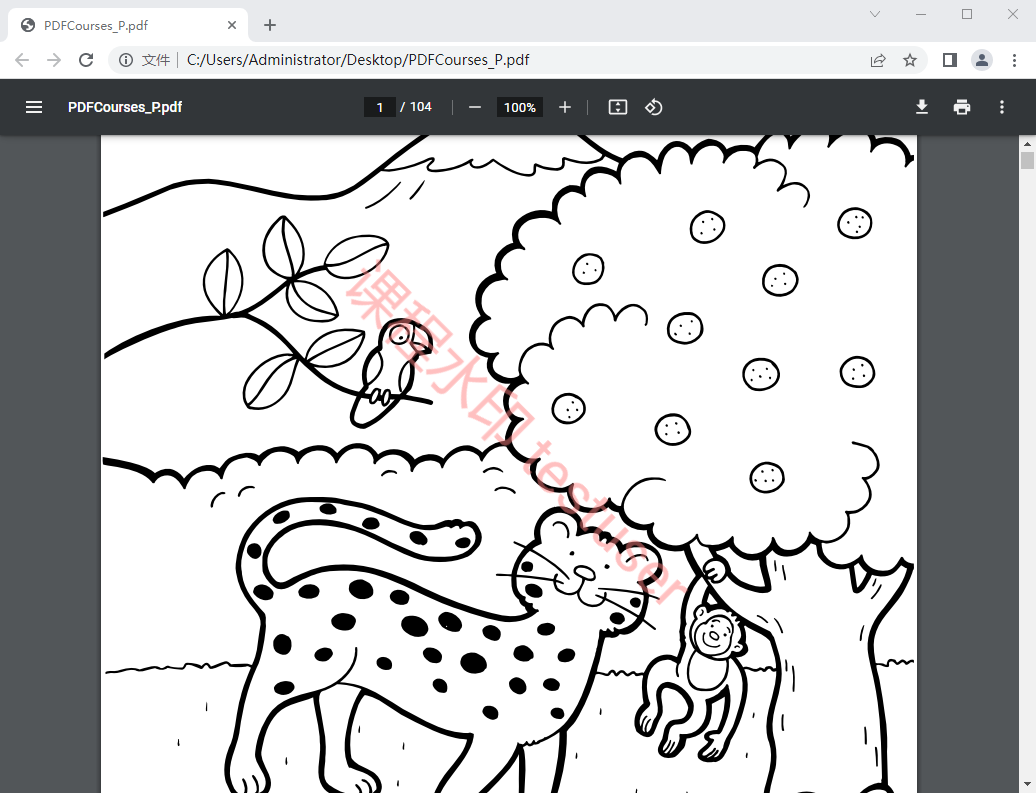Click the zoom percentage field showing 100%
1036x793 pixels.
click(520, 107)
